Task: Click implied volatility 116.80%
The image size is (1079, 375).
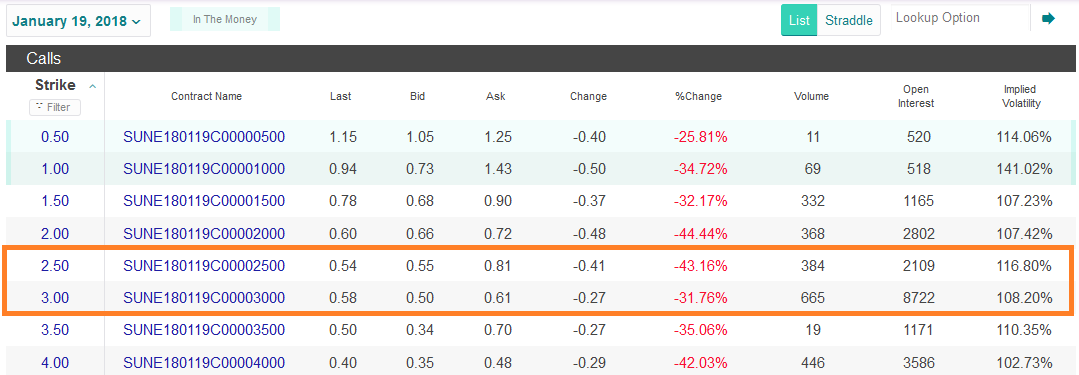Action: 1024,266
